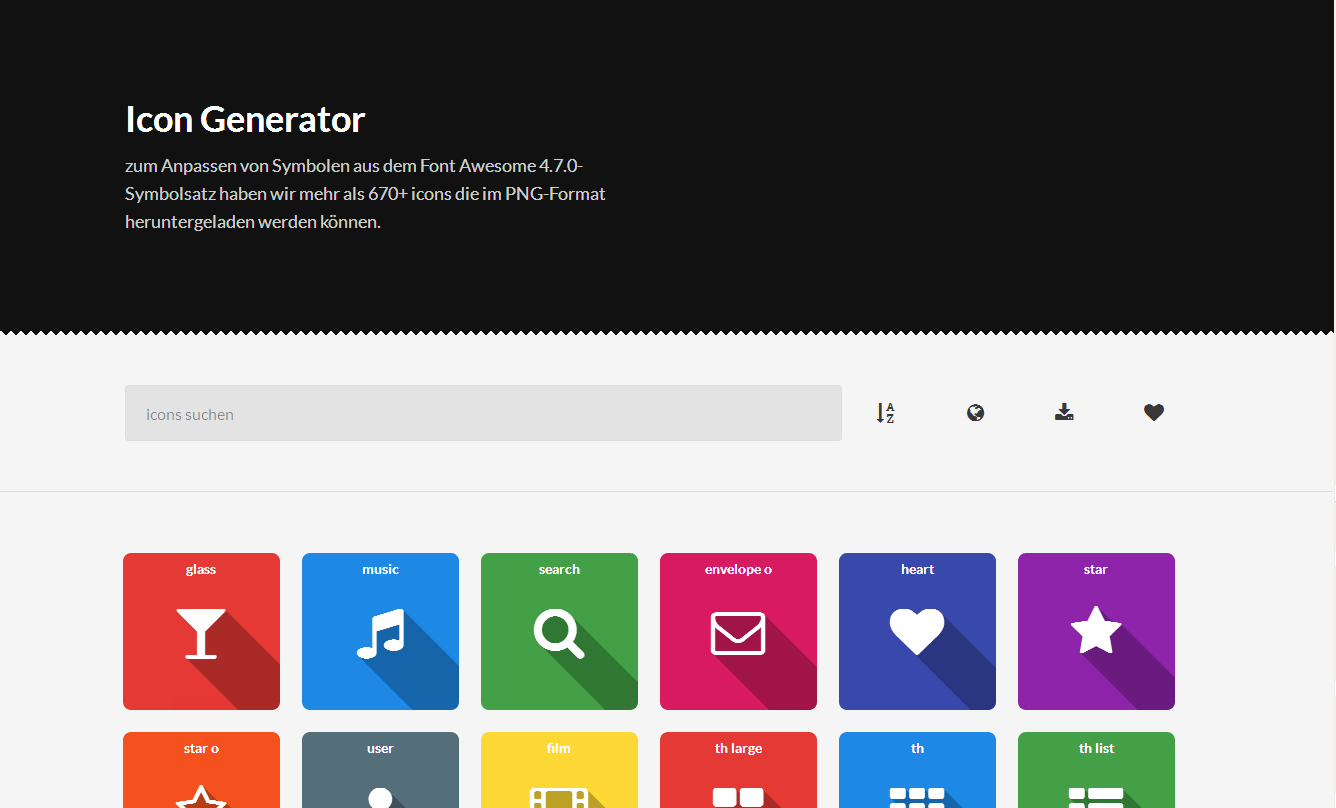This screenshot has width=1336, height=808.
Task: Click the 'music' label on blue tile
Action: 380,569
